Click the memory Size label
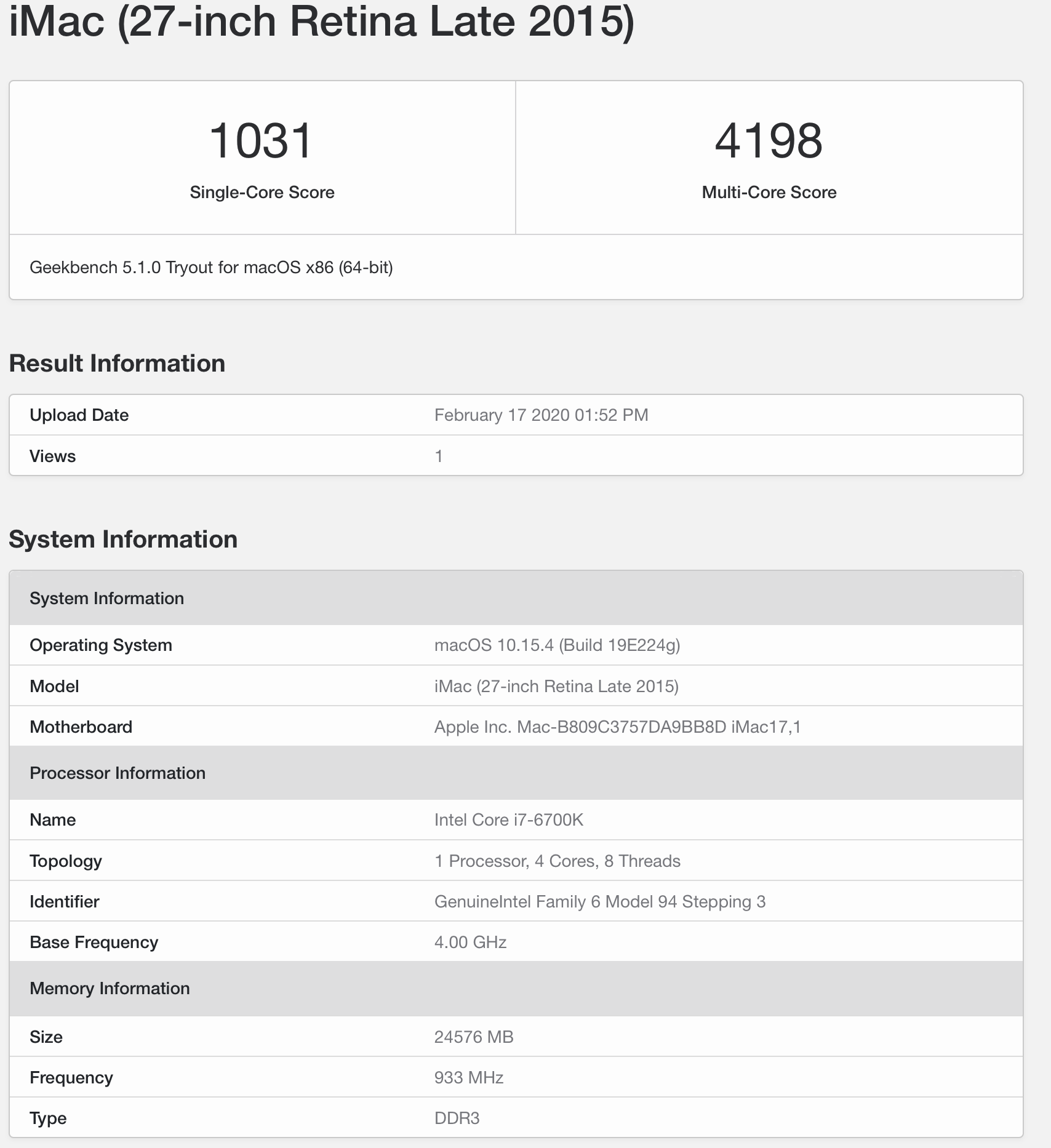1051x1148 pixels. point(46,1037)
